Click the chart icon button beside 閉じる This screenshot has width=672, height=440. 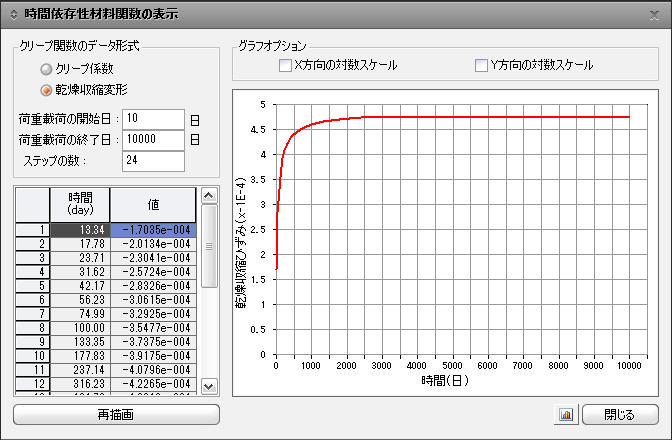(x=566, y=414)
